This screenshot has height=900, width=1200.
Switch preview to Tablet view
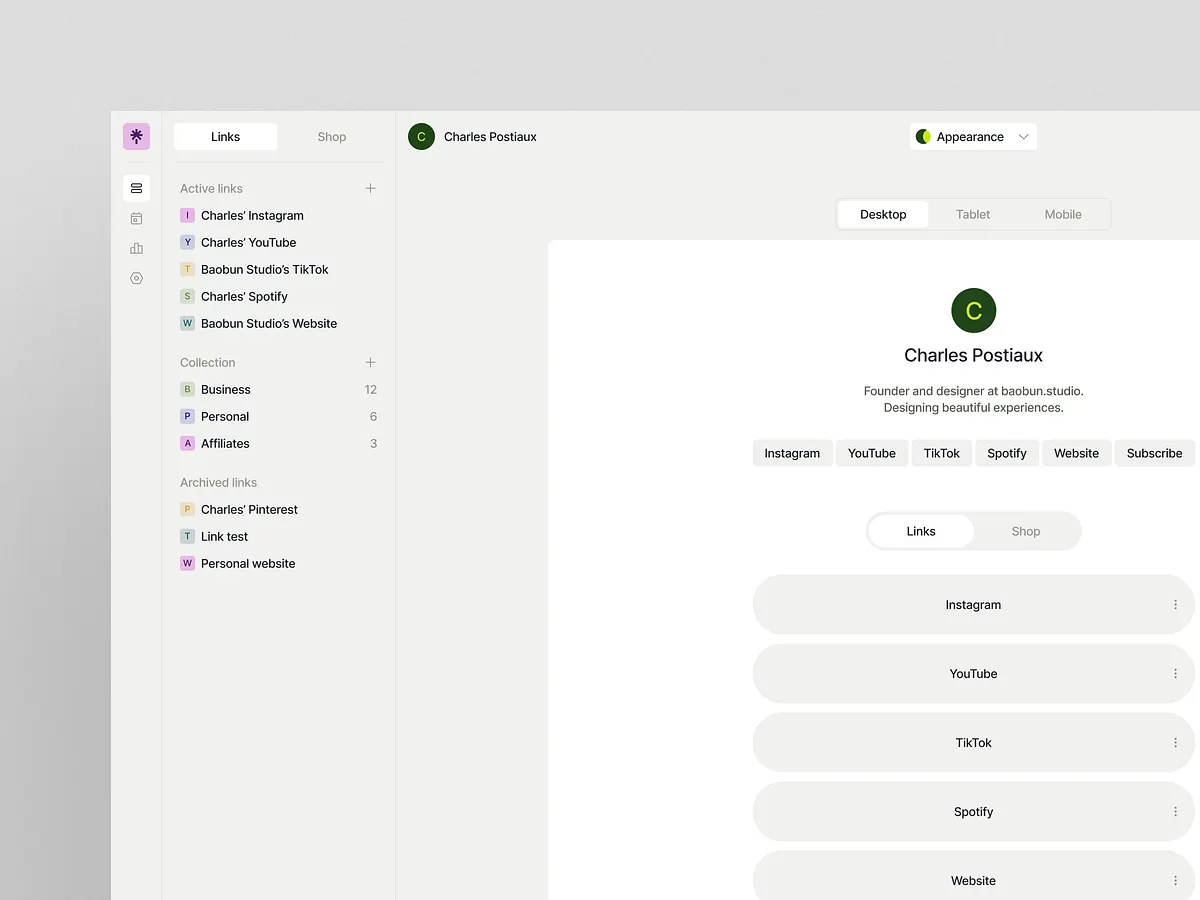[972, 214]
